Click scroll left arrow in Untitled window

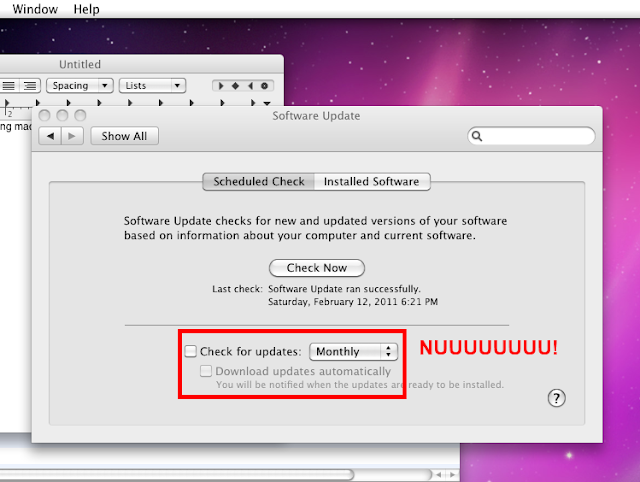pos(438,475)
